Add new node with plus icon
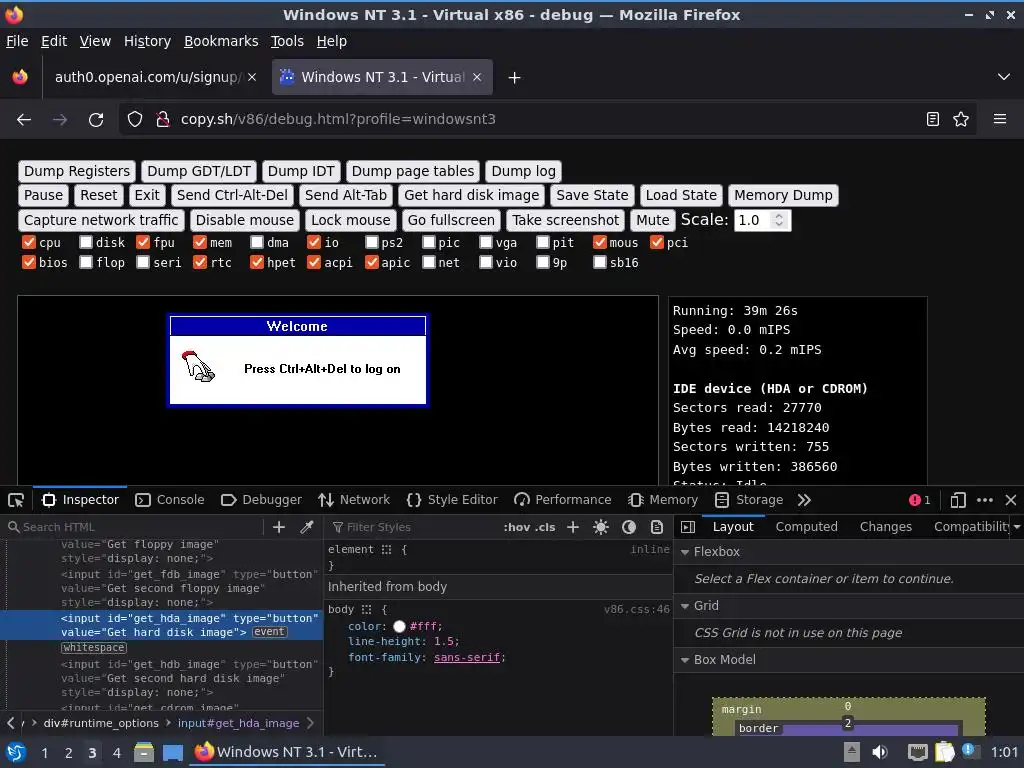The height and width of the screenshot is (768, 1024). (279, 527)
